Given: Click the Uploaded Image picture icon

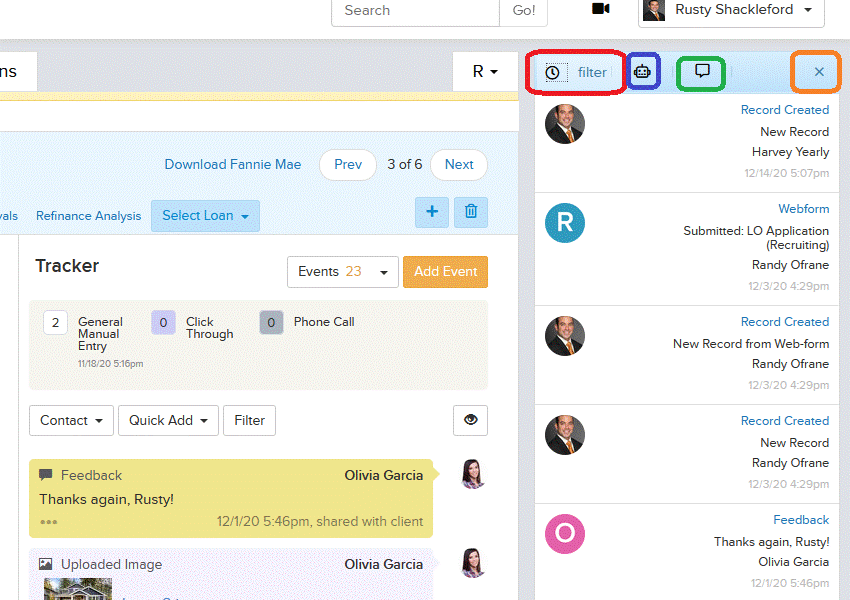Looking at the screenshot, I should (x=46, y=564).
